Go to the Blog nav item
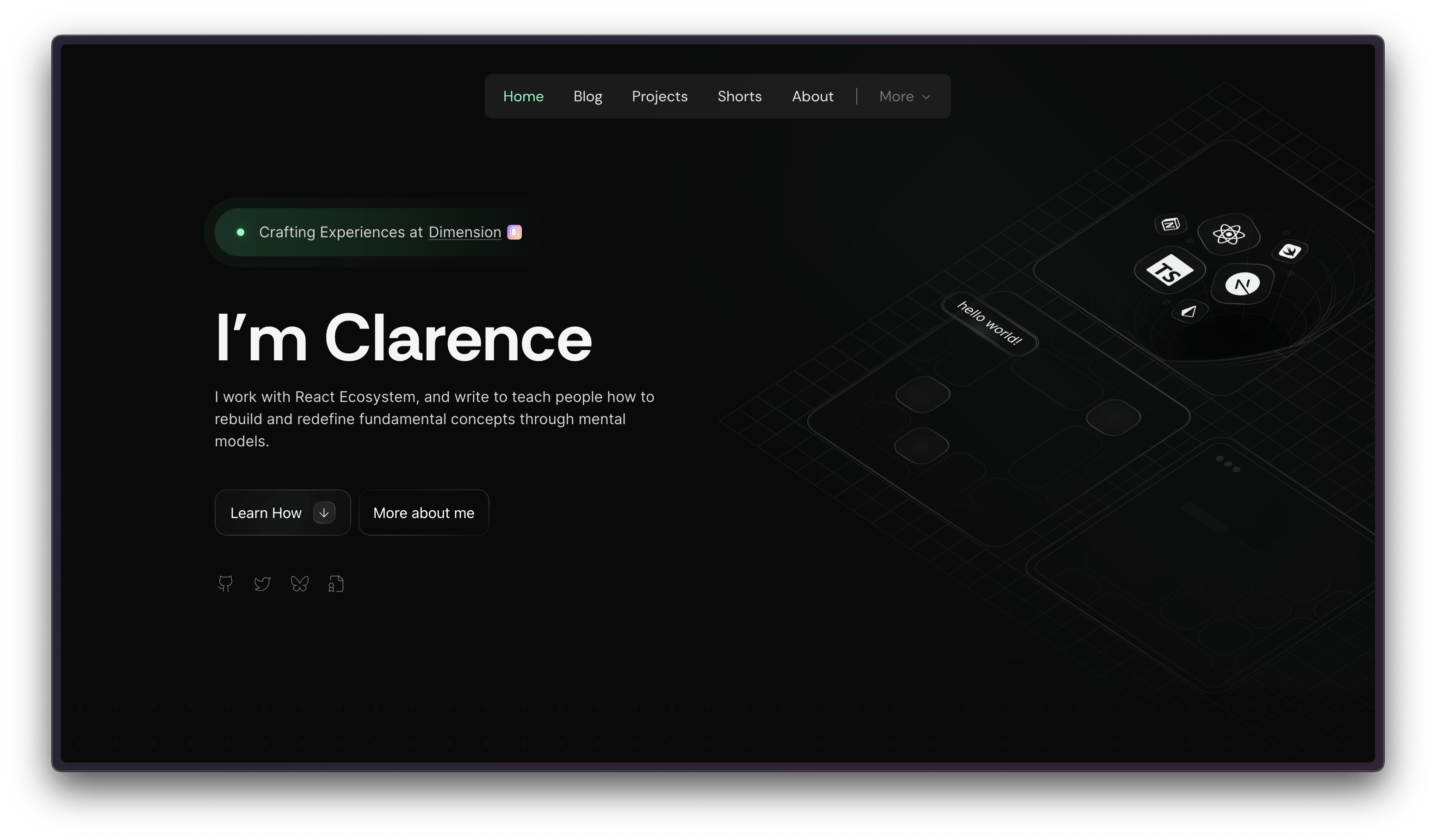This screenshot has height=840, width=1436. [x=588, y=96]
